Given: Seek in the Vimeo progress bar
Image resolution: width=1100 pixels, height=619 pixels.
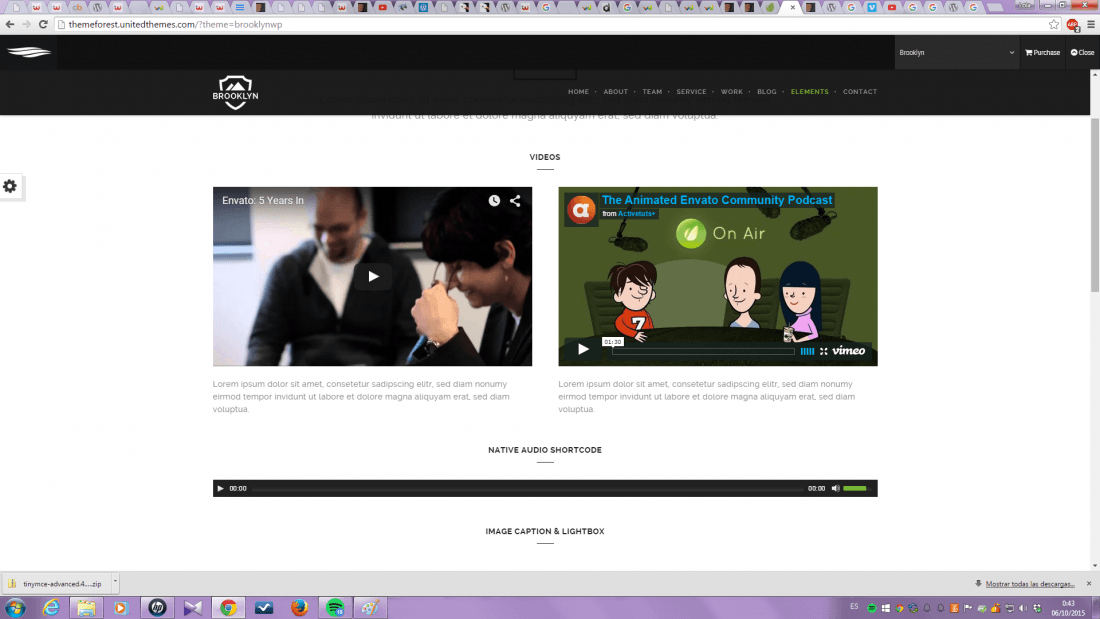Looking at the screenshot, I should coord(703,351).
